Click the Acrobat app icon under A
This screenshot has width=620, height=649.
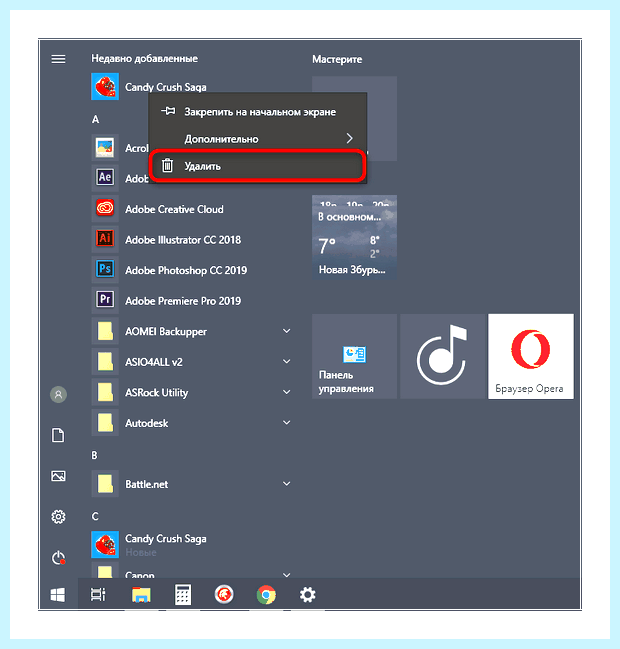click(x=105, y=147)
